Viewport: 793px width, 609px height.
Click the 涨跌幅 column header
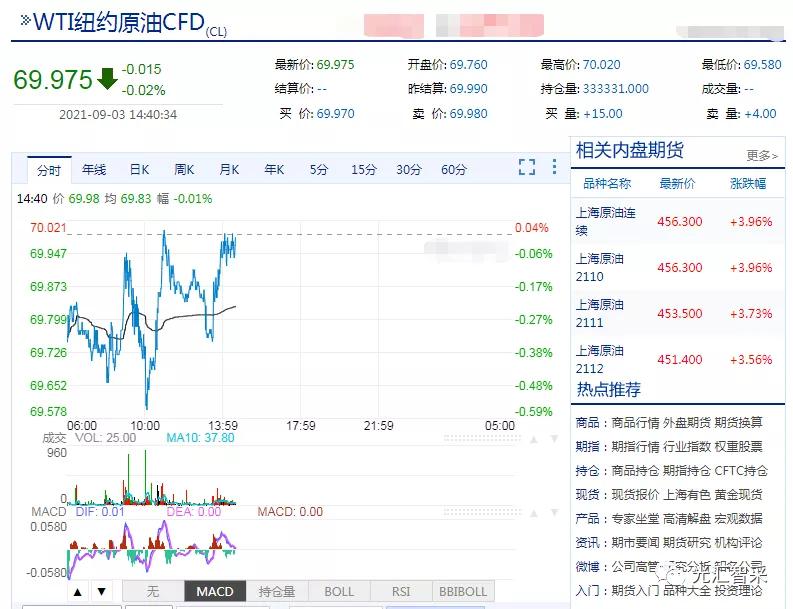[748, 184]
